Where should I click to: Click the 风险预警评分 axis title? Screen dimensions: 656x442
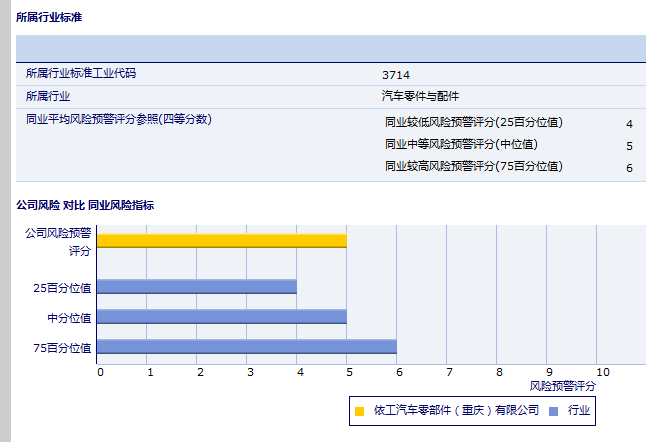click(562, 385)
